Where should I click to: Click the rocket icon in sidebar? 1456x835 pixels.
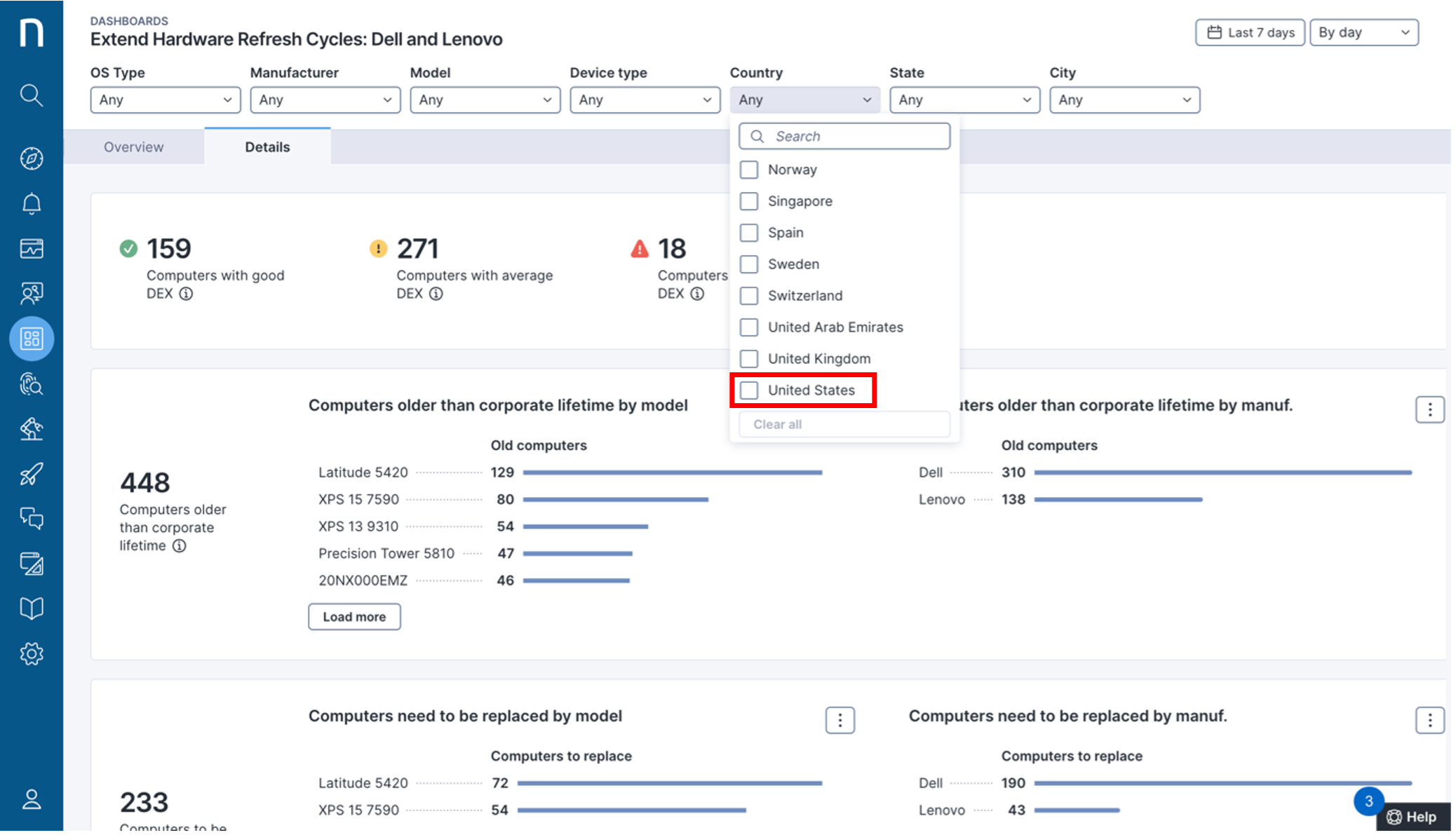(31, 474)
